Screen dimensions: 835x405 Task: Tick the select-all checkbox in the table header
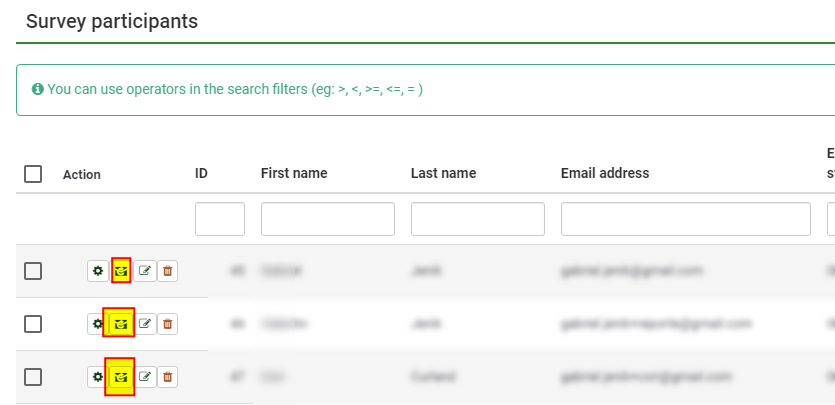(33, 174)
